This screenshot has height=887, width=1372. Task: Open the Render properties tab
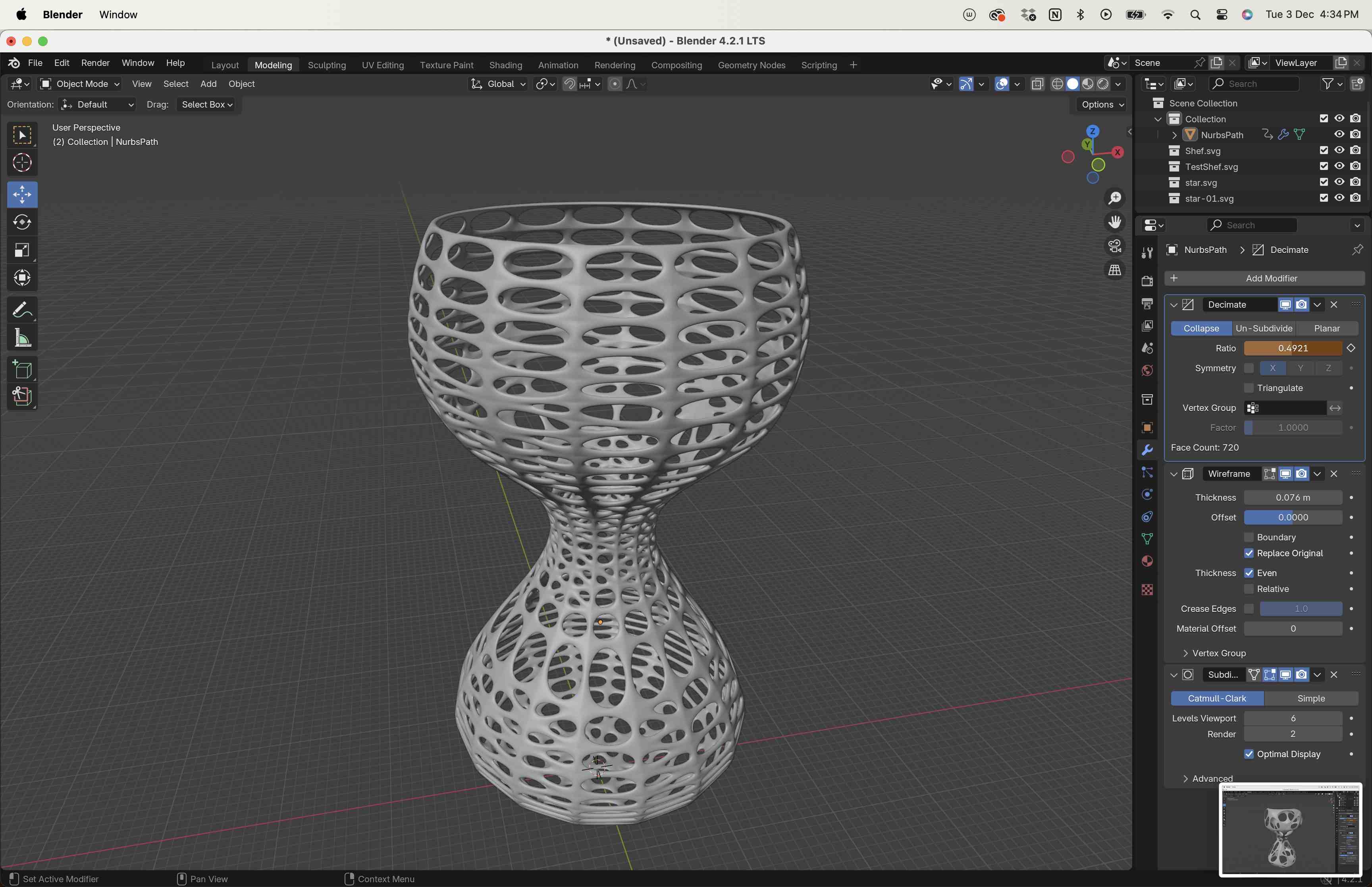pyautogui.click(x=1147, y=280)
